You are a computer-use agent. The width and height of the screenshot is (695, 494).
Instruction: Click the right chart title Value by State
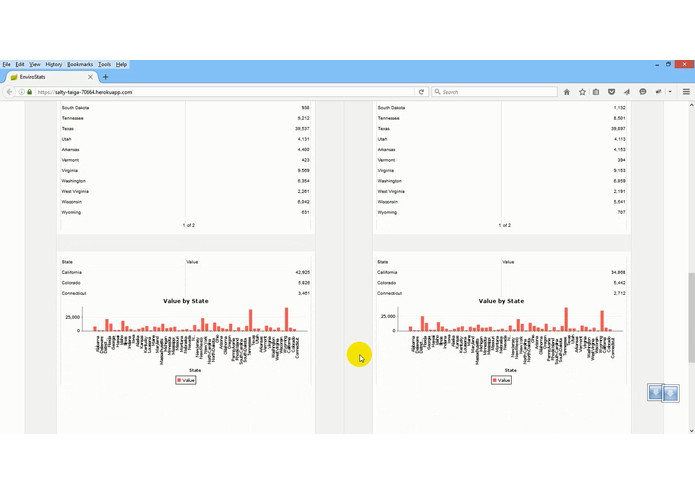tap(501, 301)
